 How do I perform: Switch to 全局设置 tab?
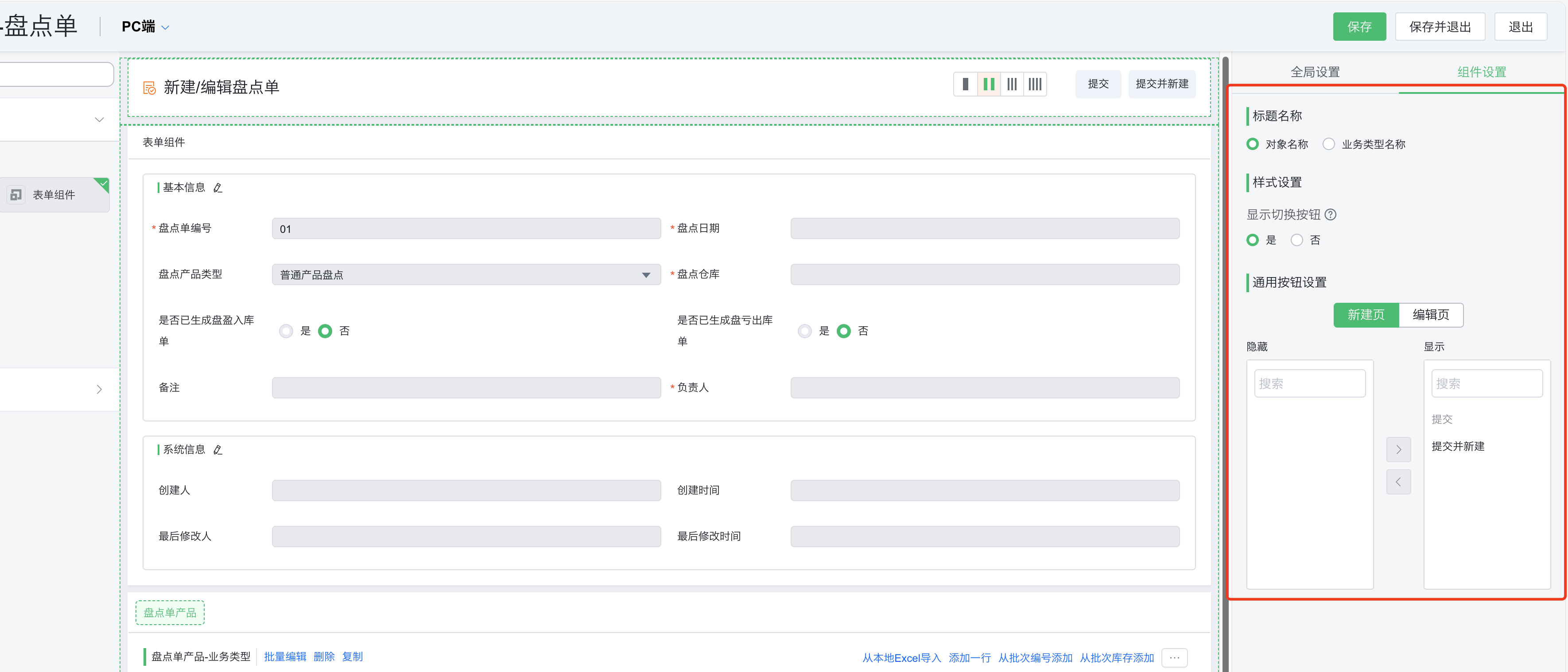(1315, 71)
